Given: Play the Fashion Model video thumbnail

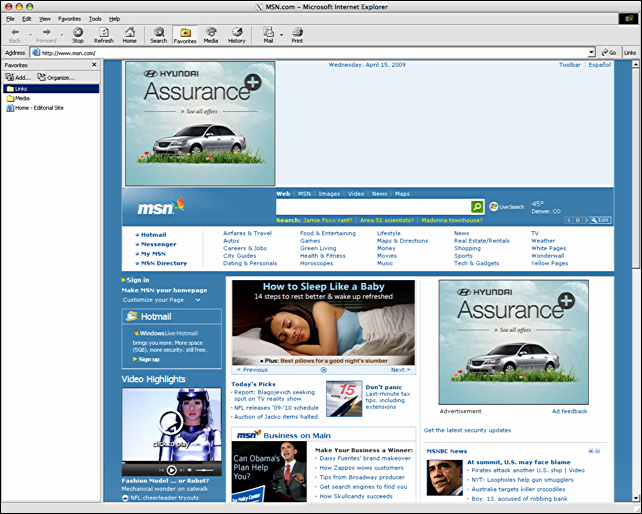Looking at the screenshot, I should pyautogui.click(x=172, y=425).
